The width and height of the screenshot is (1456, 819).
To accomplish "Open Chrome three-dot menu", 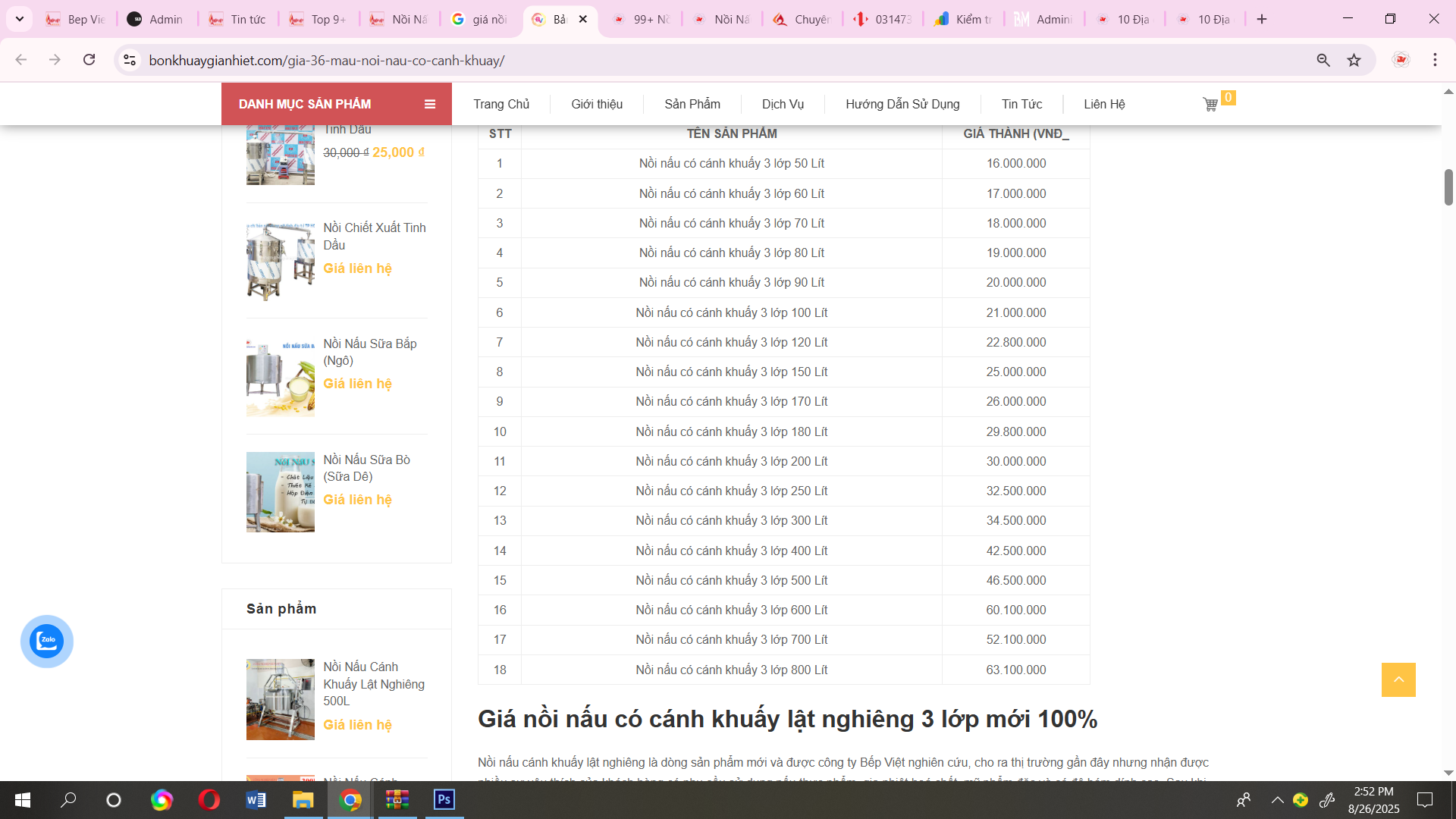I will [1435, 60].
